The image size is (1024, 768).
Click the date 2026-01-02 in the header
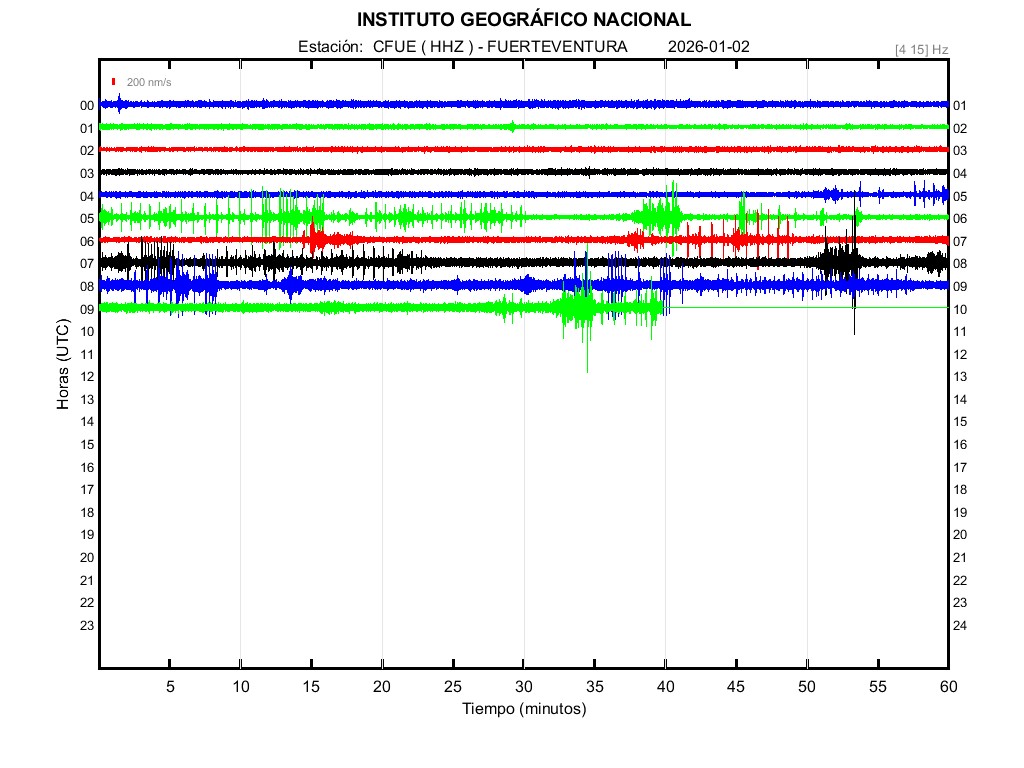tap(708, 47)
